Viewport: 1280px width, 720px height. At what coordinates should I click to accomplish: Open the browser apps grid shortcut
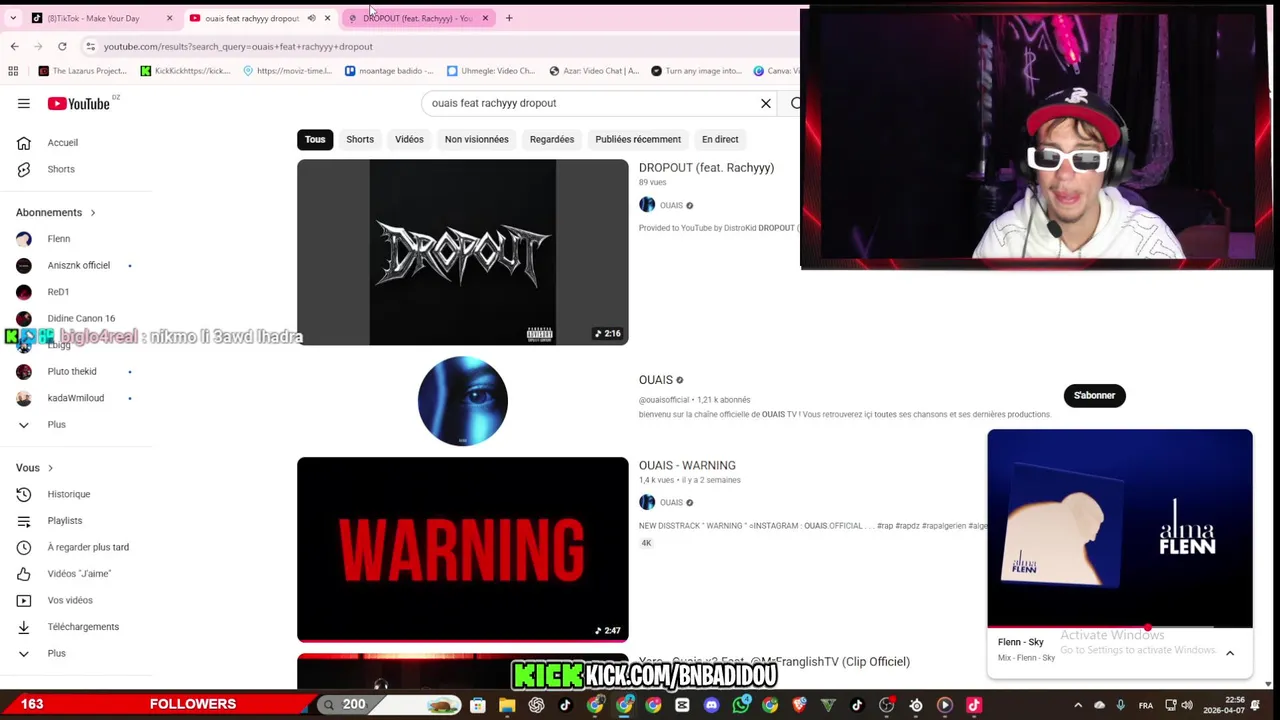pyautogui.click(x=13, y=71)
